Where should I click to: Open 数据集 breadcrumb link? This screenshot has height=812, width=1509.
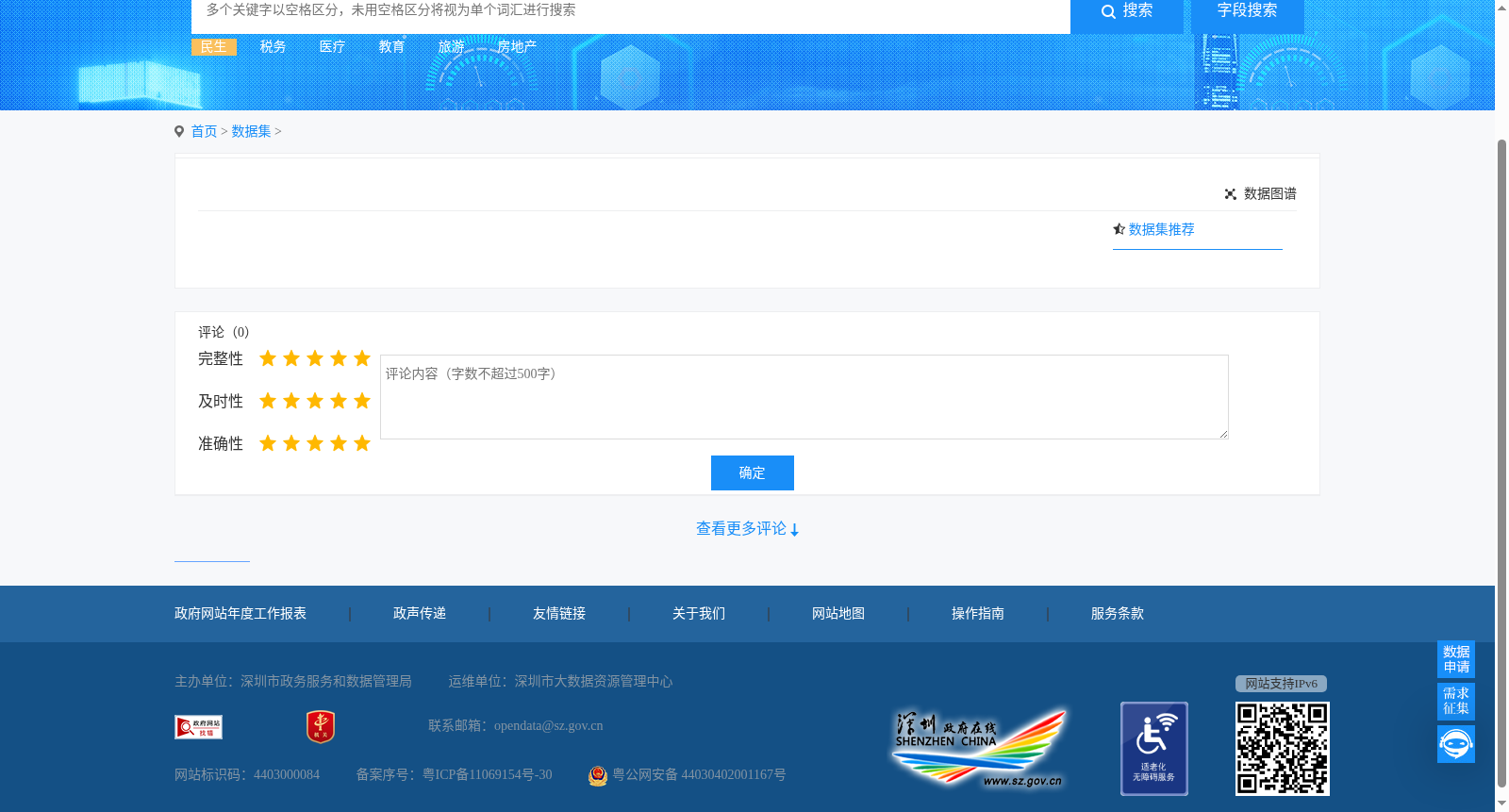click(251, 131)
